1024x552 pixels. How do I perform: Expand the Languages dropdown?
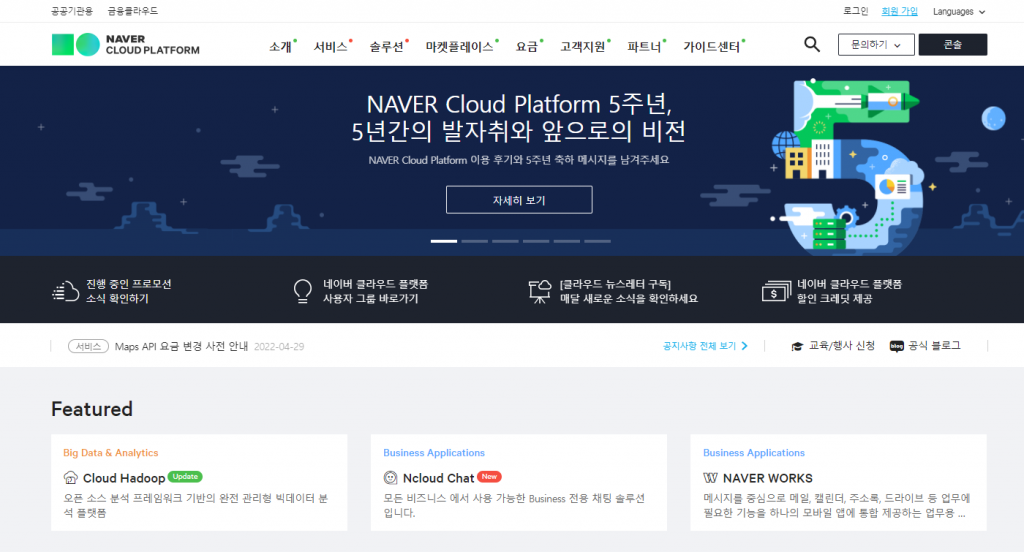(x=959, y=11)
